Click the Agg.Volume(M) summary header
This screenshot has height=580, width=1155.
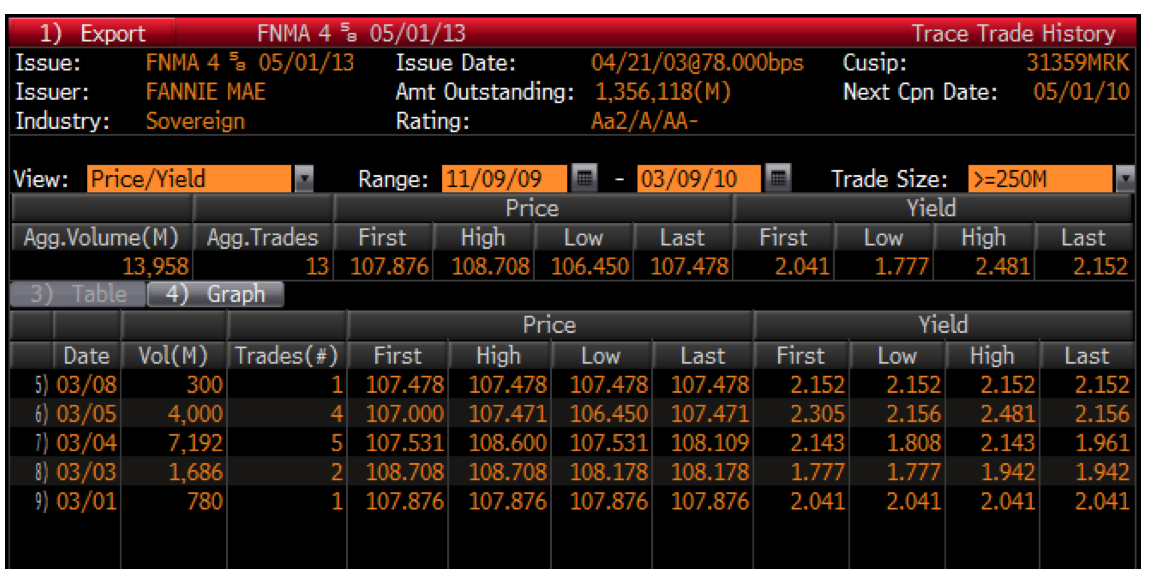point(101,237)
